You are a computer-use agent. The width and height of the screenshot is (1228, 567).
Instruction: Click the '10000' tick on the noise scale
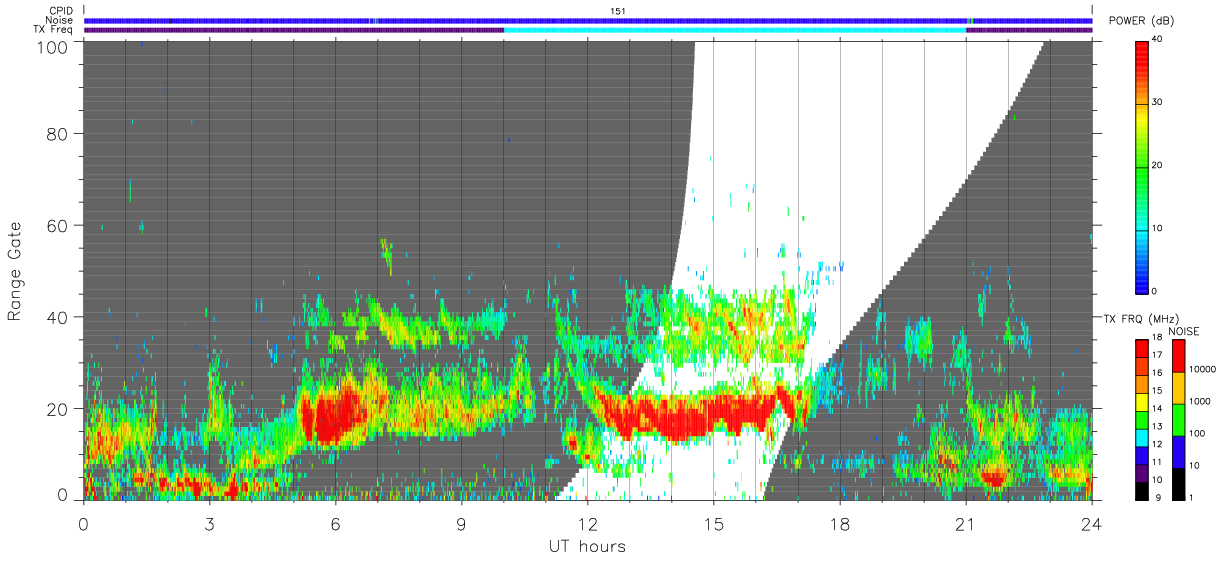coord(1203,370)
